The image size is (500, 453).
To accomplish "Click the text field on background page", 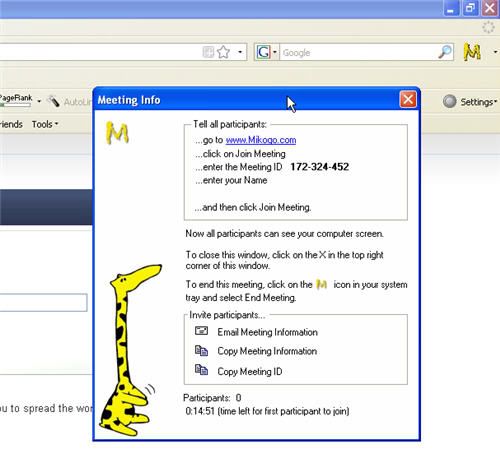I will (43, 303).
